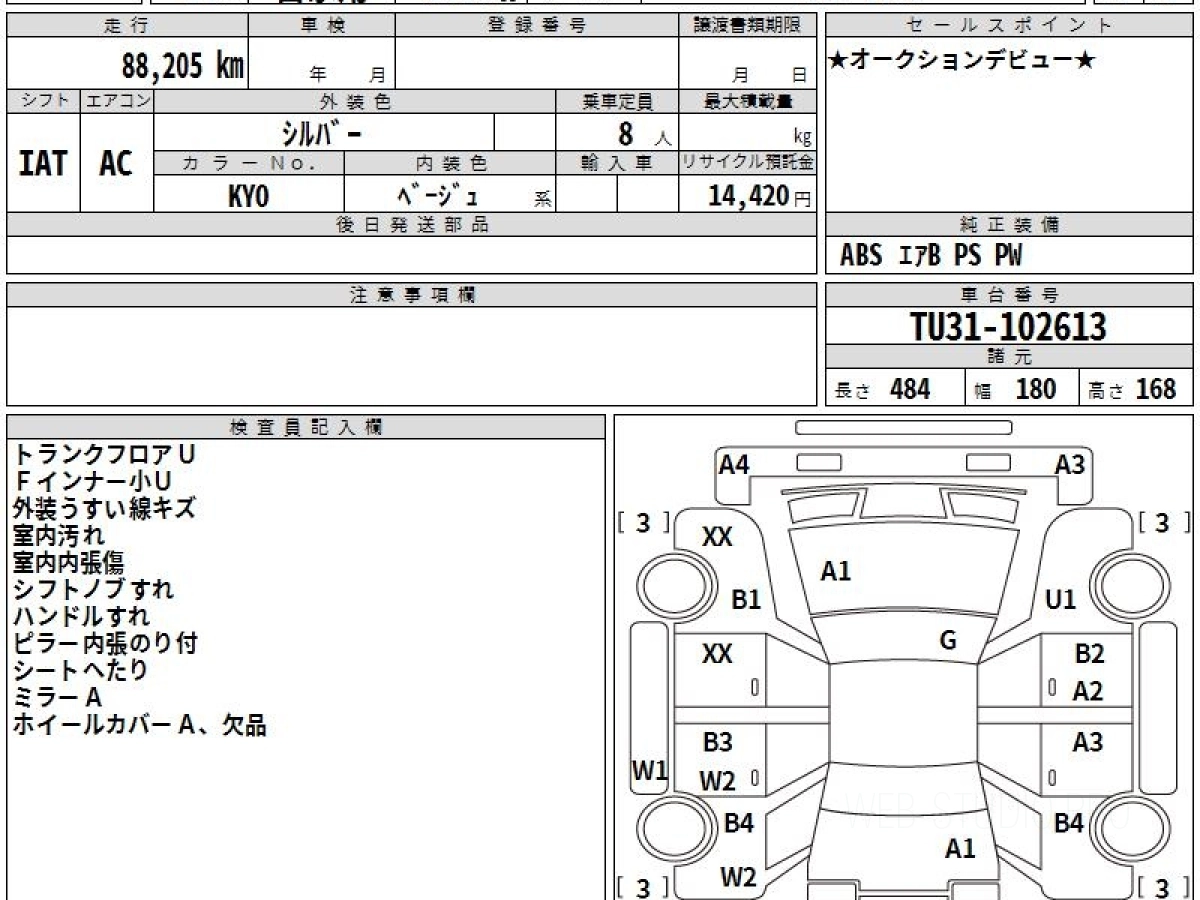Click the ★オークションデビュー★ sales point text
The image size is (1200, 900).
click(962, 60)
